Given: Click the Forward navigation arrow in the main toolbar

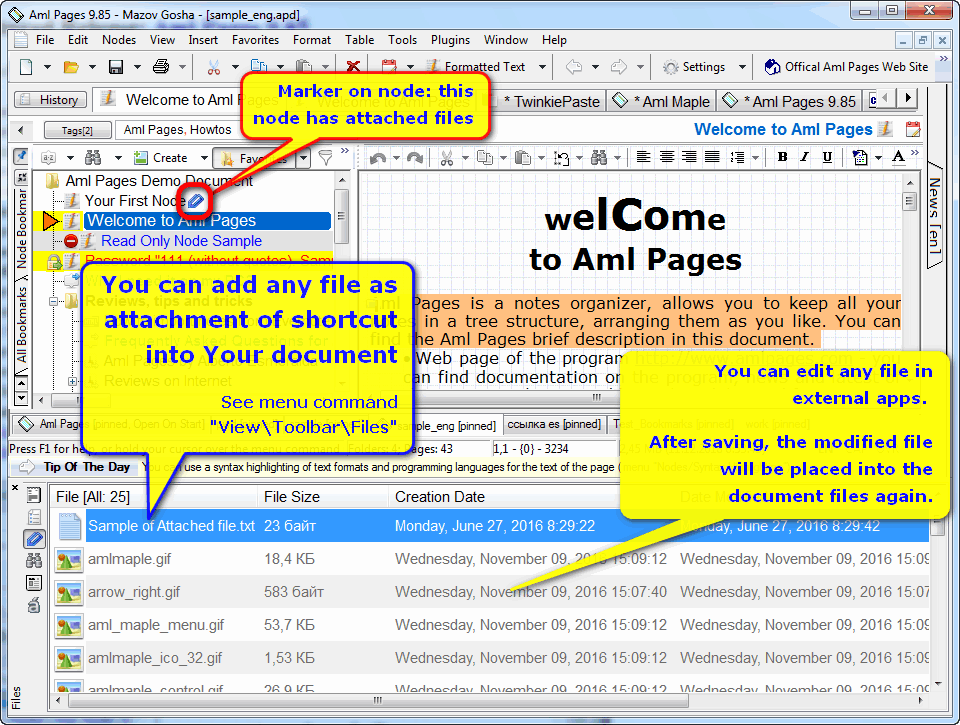Looking at the screenshot, I should click(619, 67).
